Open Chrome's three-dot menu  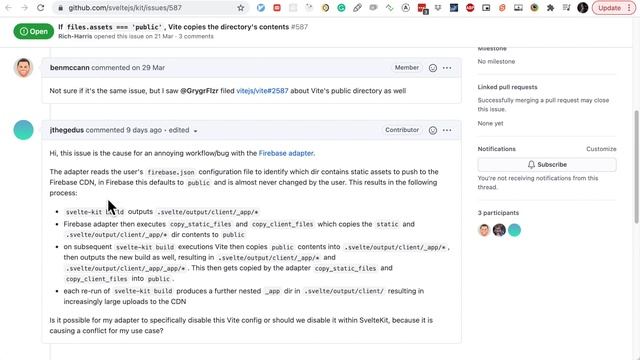(x=629, y=8)
